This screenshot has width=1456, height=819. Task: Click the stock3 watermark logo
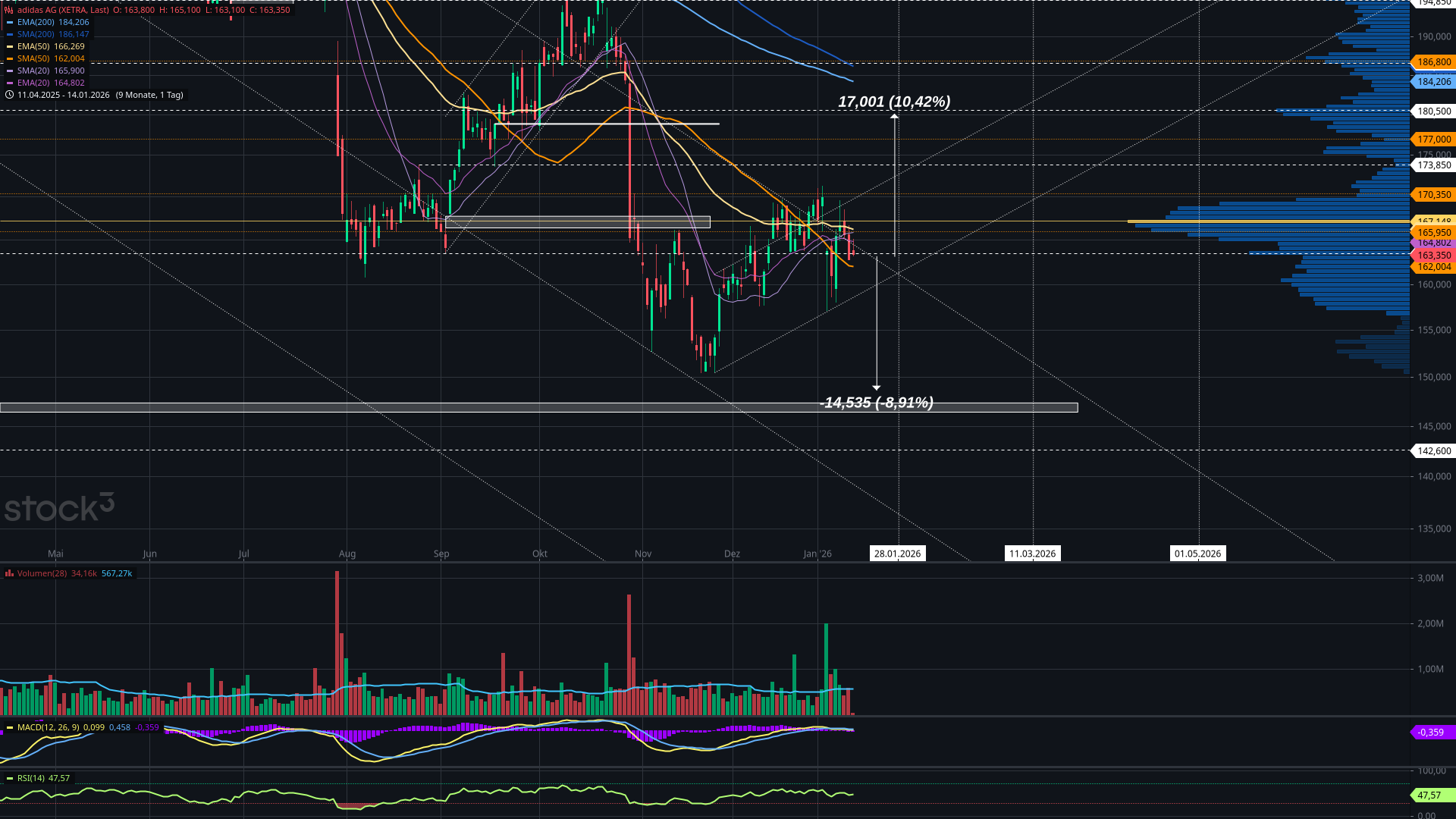(59, 507)
